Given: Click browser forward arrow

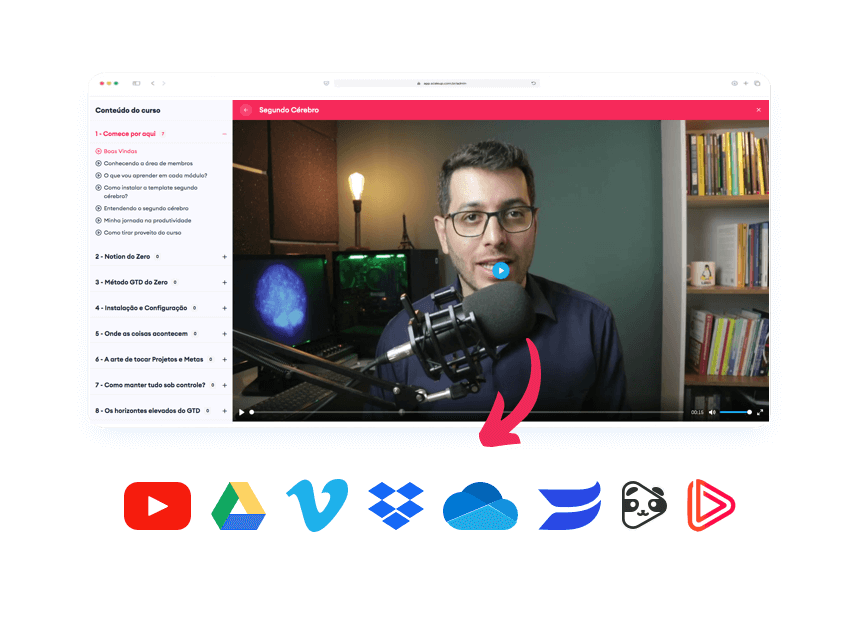Looking at the screenshot, I should [x=163, y=83].
